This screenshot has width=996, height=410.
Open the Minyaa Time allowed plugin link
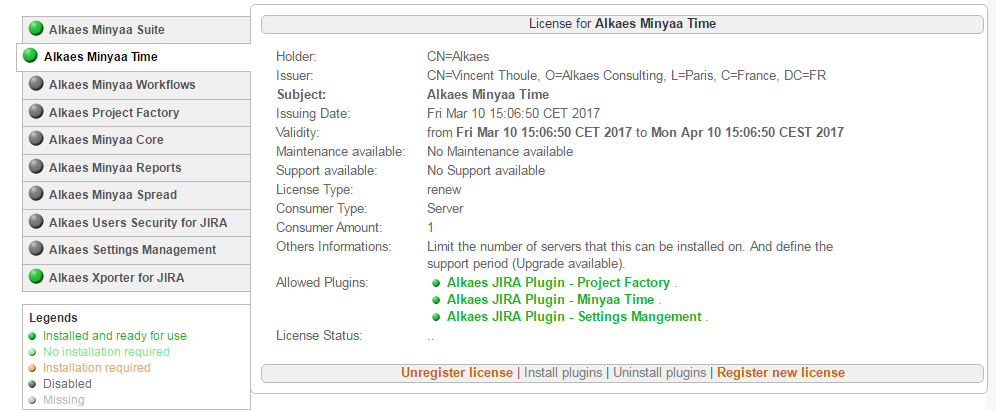pyautogui.click(x=550, y=300)
